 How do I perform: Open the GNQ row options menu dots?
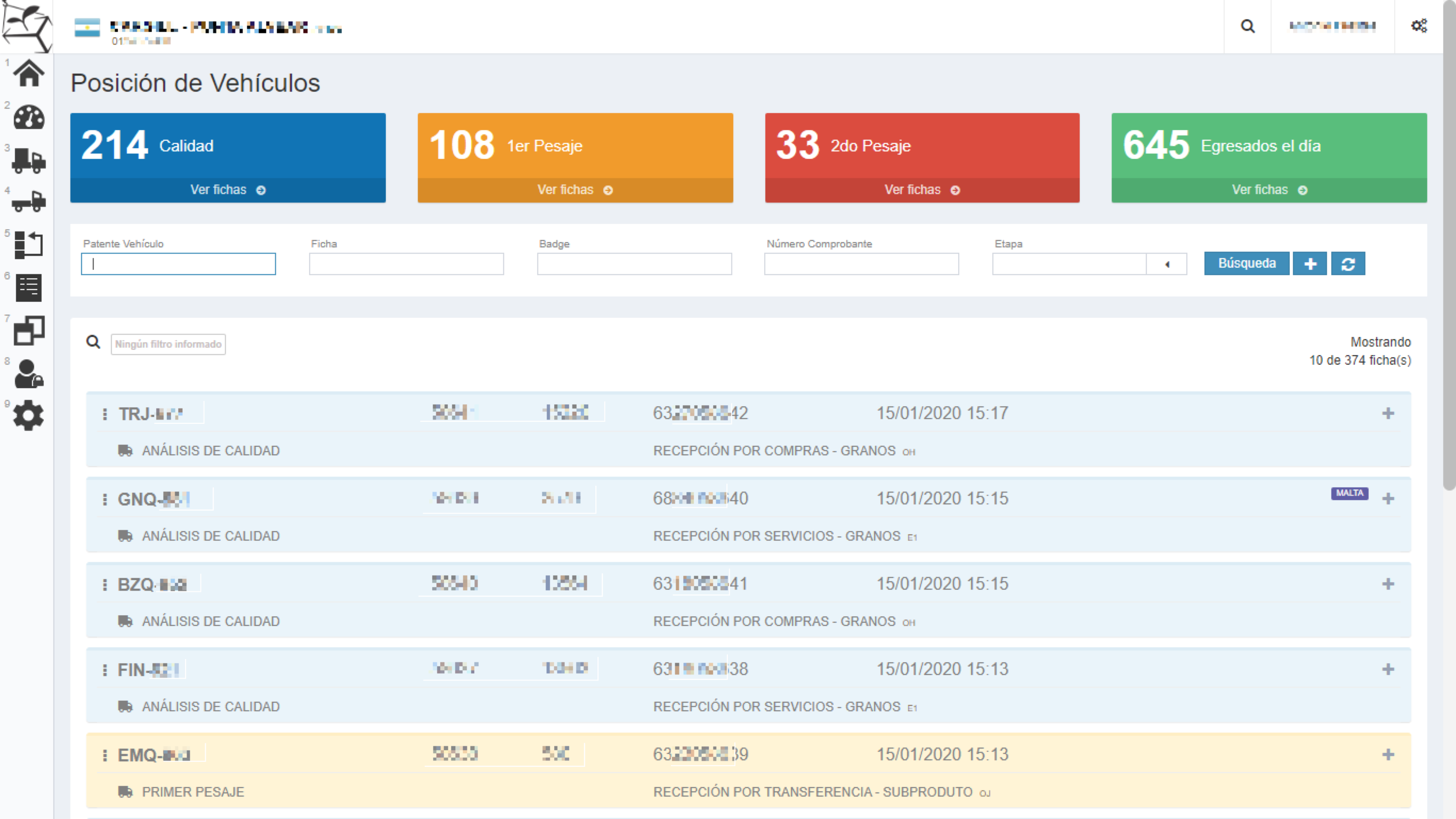(x=104, y=499)
